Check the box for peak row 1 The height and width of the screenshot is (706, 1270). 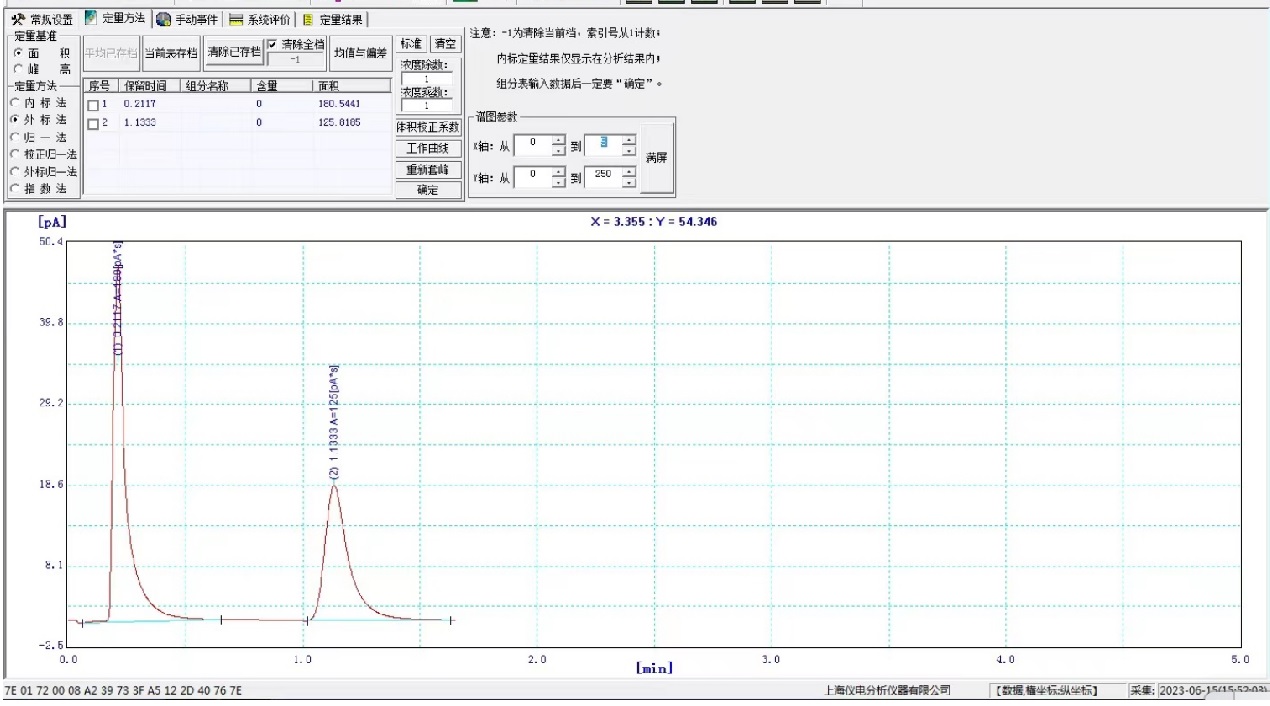(x=93, y=105)
